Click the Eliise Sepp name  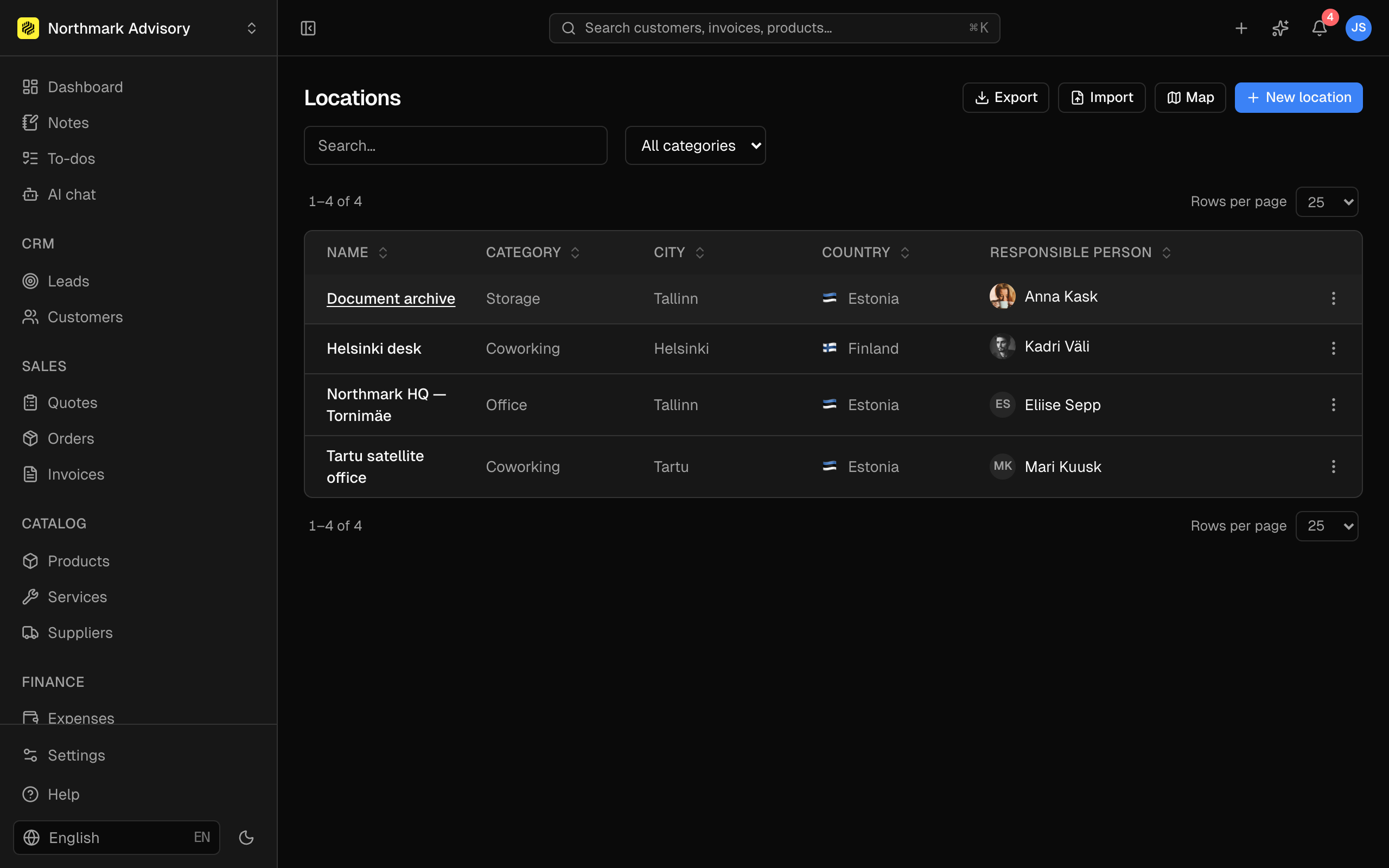[x=1062, y=405]
